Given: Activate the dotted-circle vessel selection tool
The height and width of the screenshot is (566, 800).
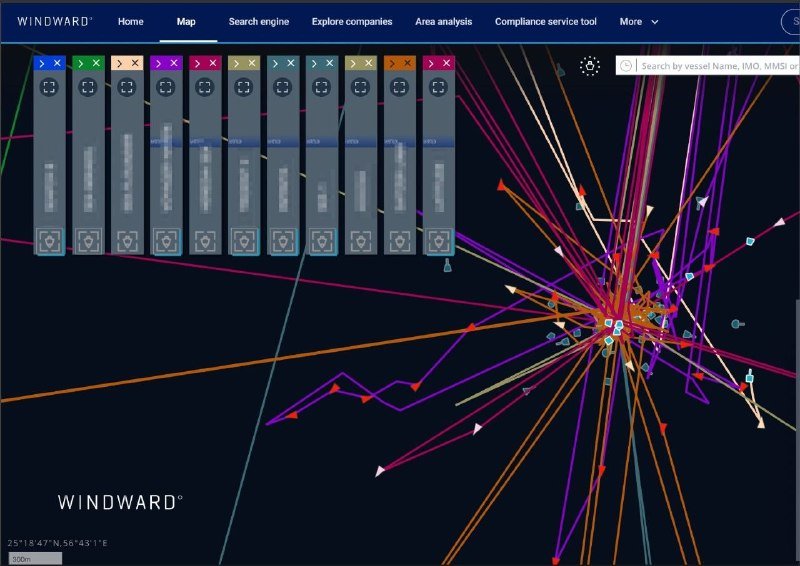Looking at the screenshot, I should [x=590, y=66].
